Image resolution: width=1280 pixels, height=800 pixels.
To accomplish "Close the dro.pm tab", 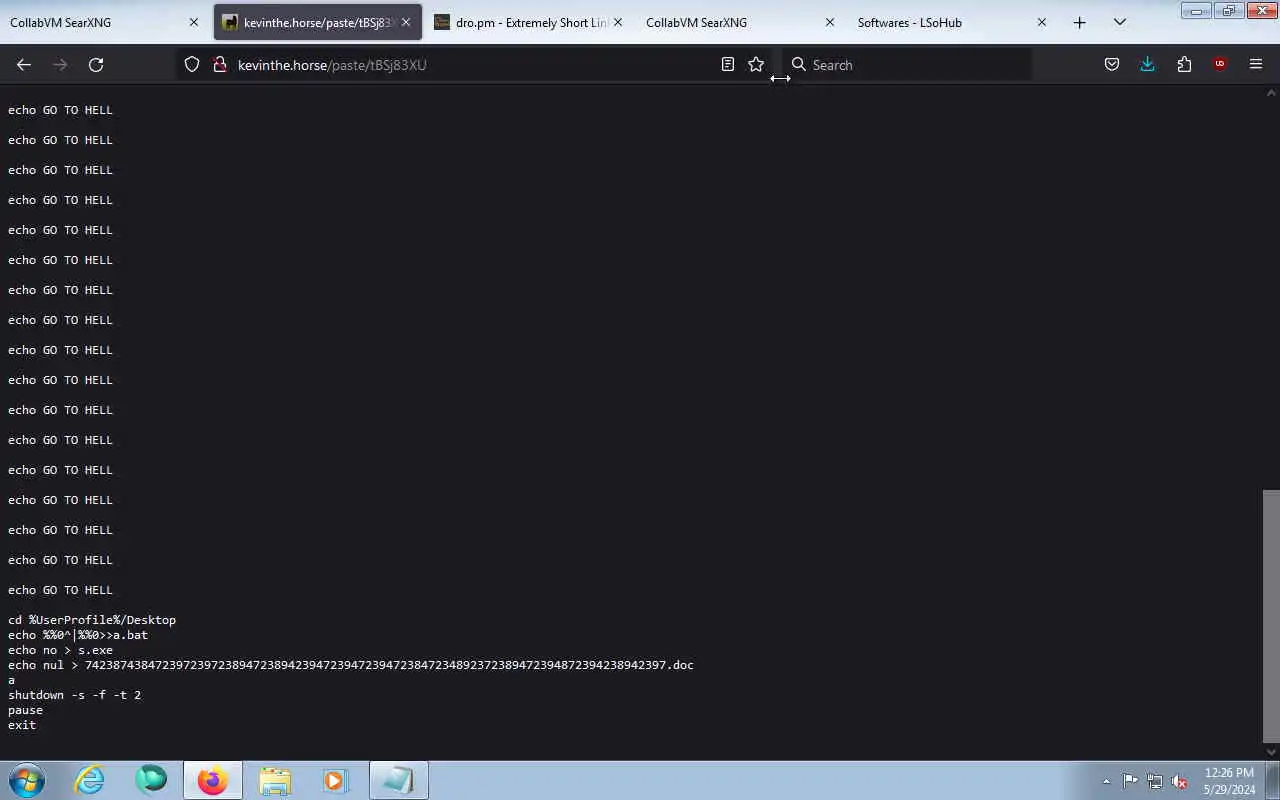I will (617, 22).
